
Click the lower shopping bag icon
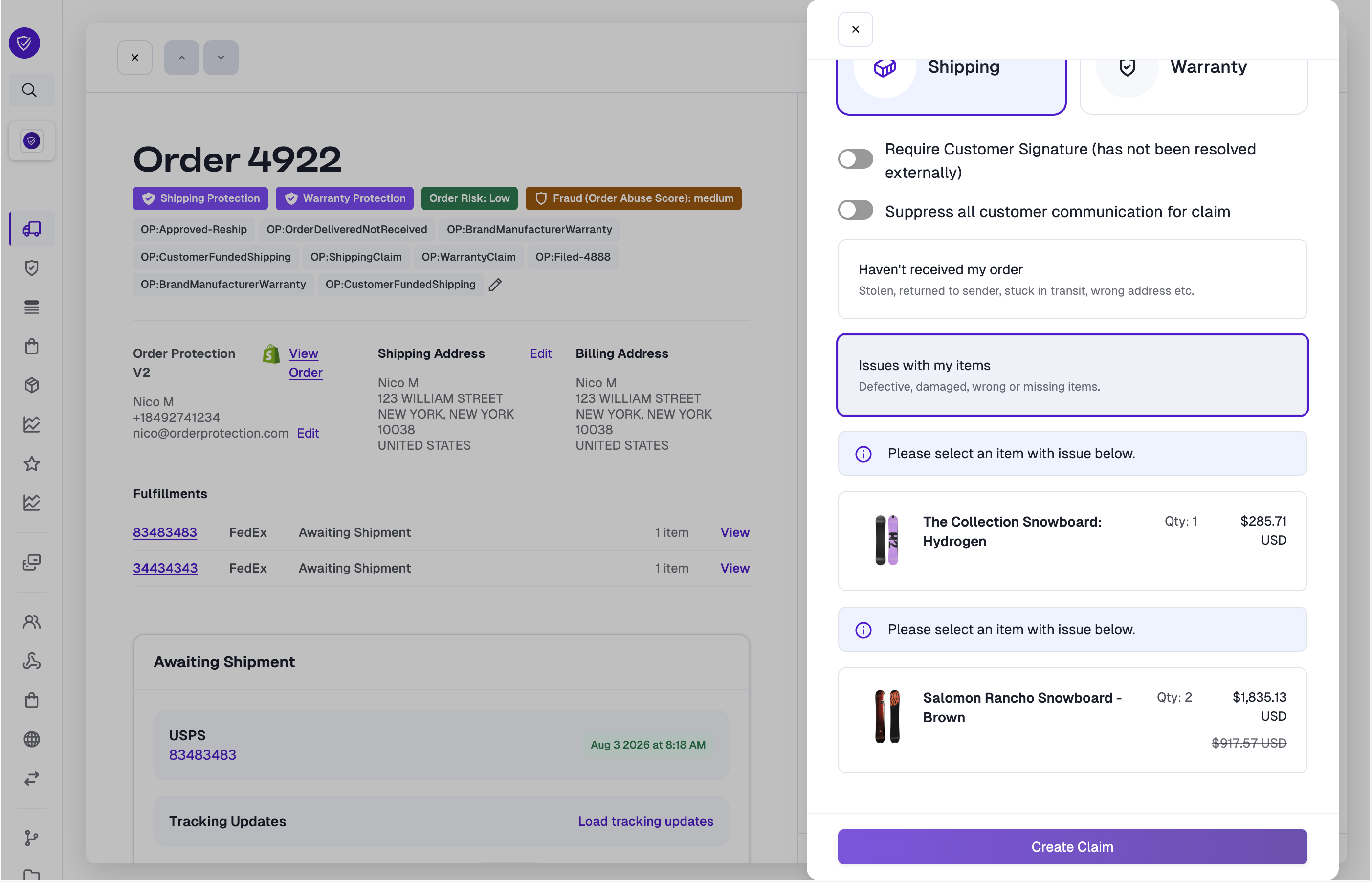coord(31,700)
